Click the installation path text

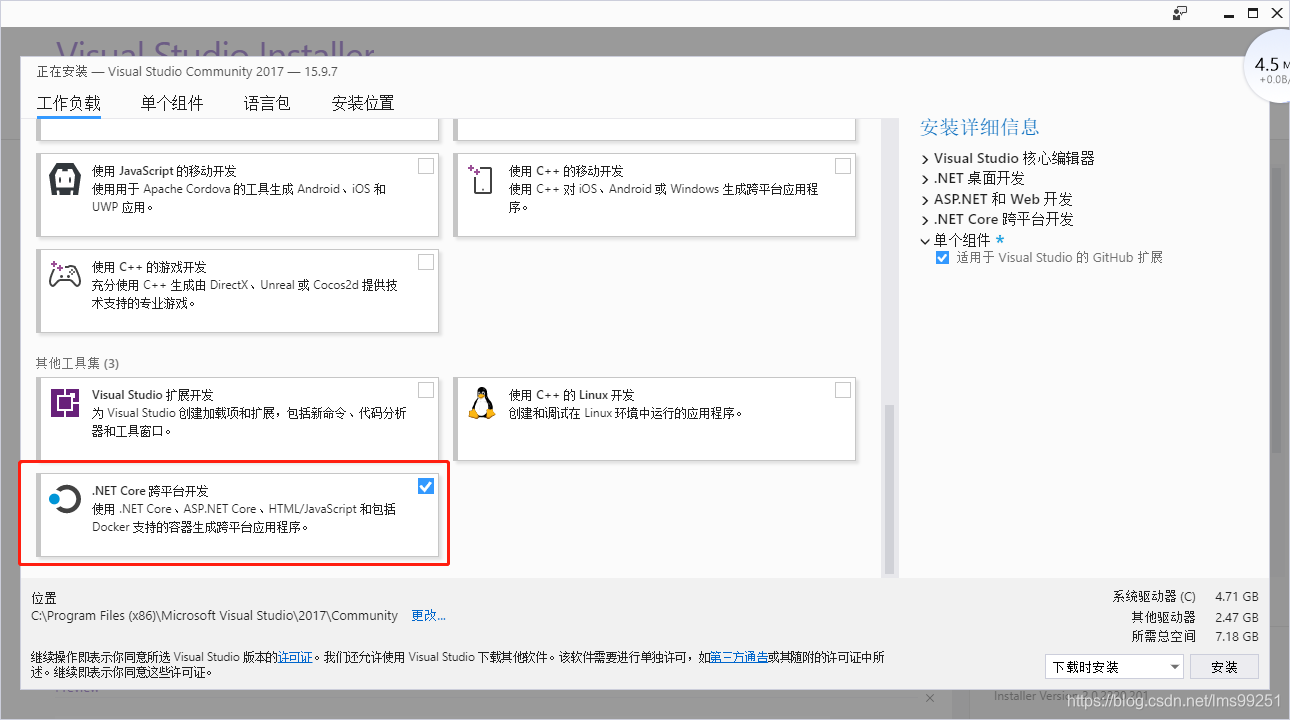(215, 615)
